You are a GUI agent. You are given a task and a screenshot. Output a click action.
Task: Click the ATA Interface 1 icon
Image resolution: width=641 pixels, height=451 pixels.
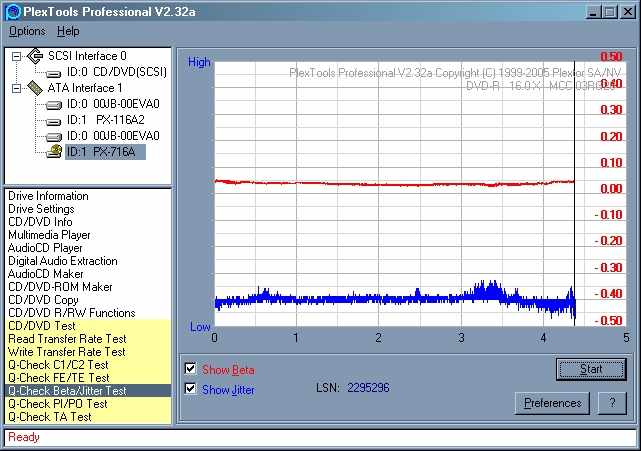click(x=34, y=88)
